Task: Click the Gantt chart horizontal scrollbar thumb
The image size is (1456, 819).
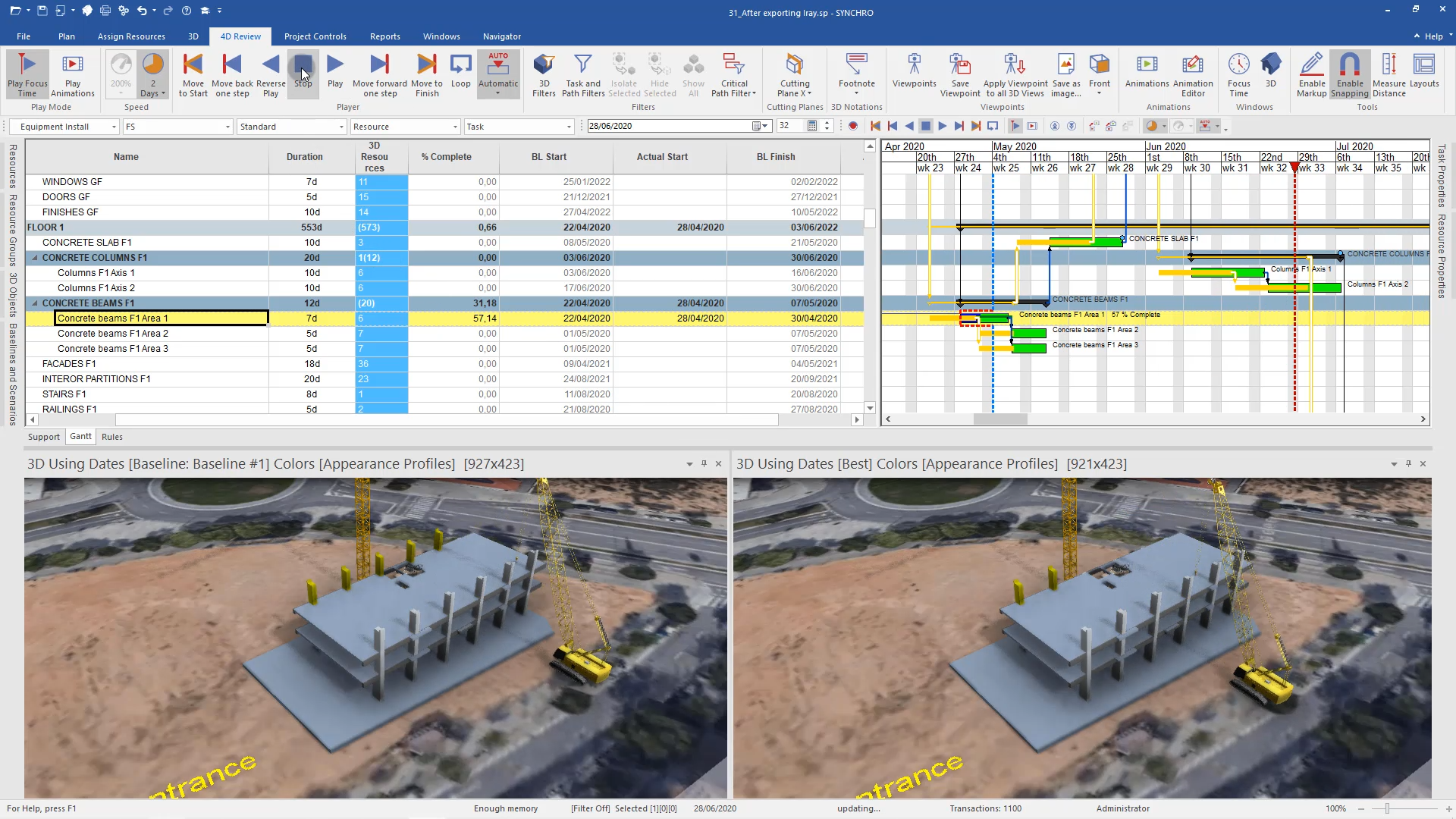Action: [x=1000, y=419]
